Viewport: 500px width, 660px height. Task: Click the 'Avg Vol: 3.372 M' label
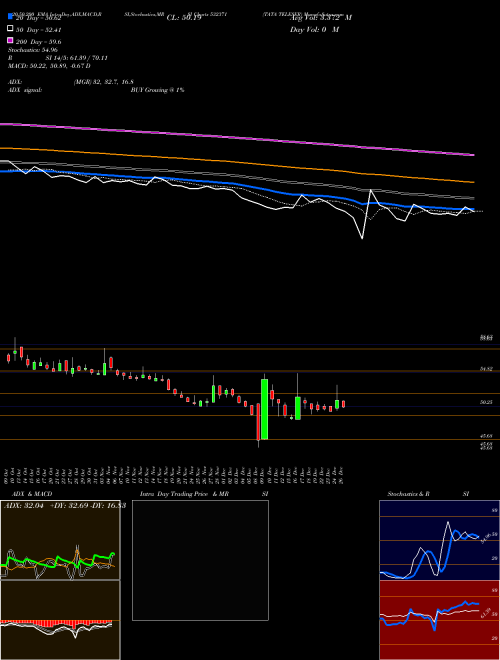321,18
